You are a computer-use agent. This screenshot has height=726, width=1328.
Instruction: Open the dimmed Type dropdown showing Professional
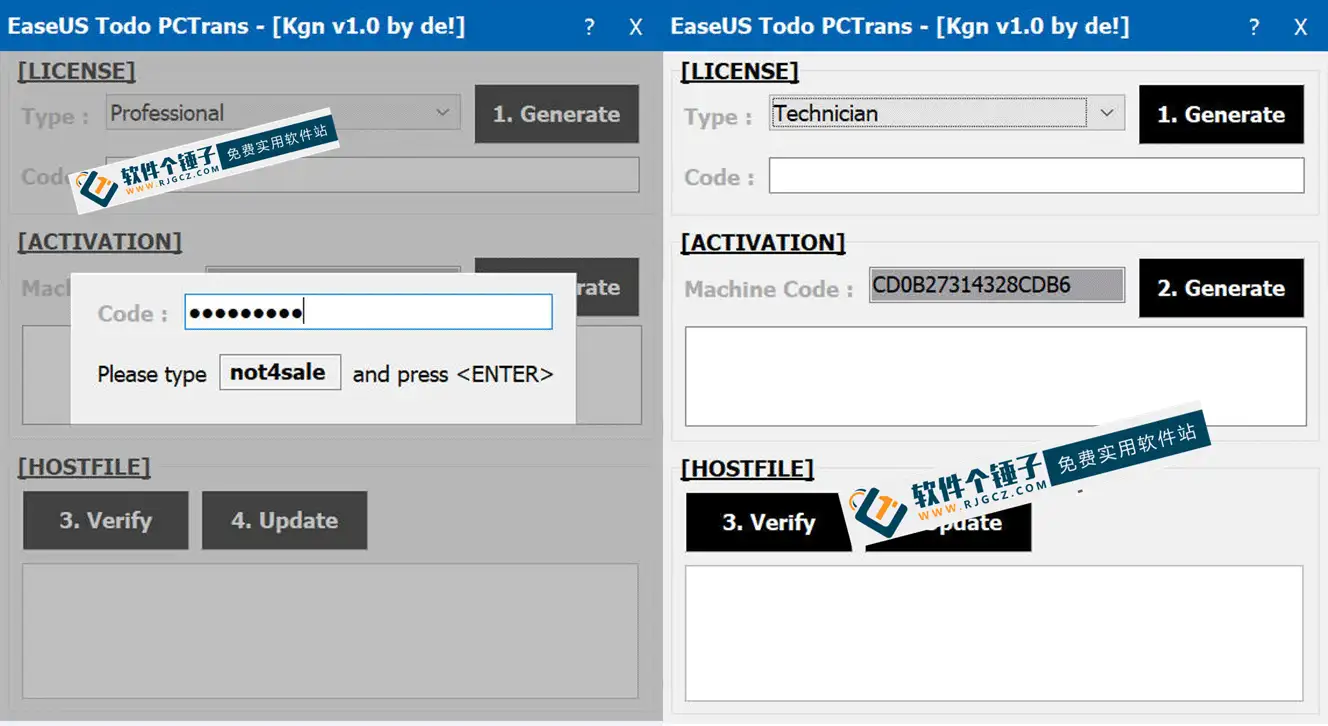pyautogui.click(x=283, y=113)
